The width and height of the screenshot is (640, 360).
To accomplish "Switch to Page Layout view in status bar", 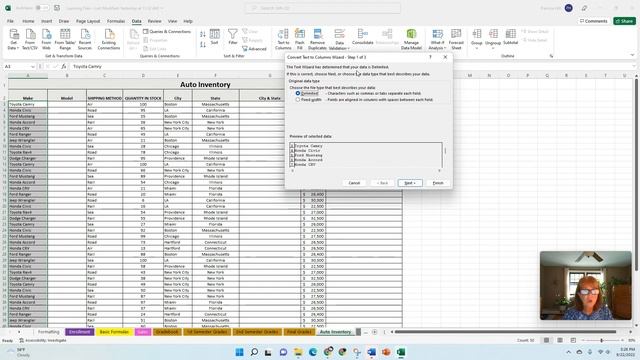I will click(x=560, y=340).
